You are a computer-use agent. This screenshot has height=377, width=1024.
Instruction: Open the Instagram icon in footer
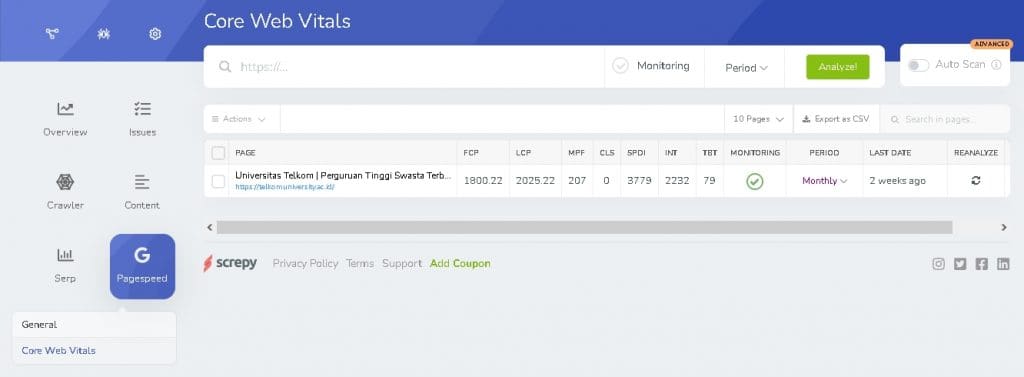pyautogui.click(x=938, y=264)
